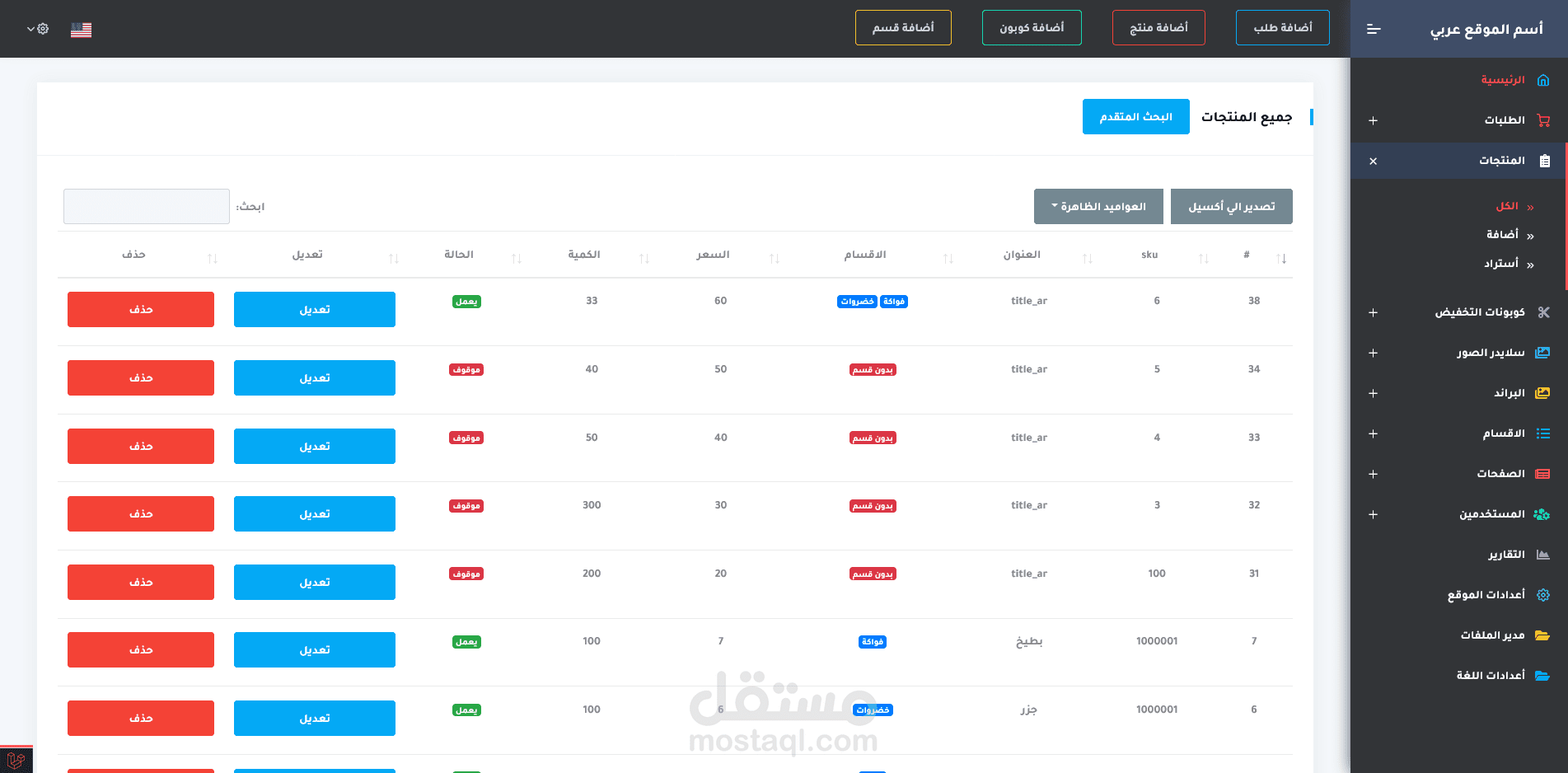
Task: Click the red pages icon for الصفحات
Action: click(1543, 474)
